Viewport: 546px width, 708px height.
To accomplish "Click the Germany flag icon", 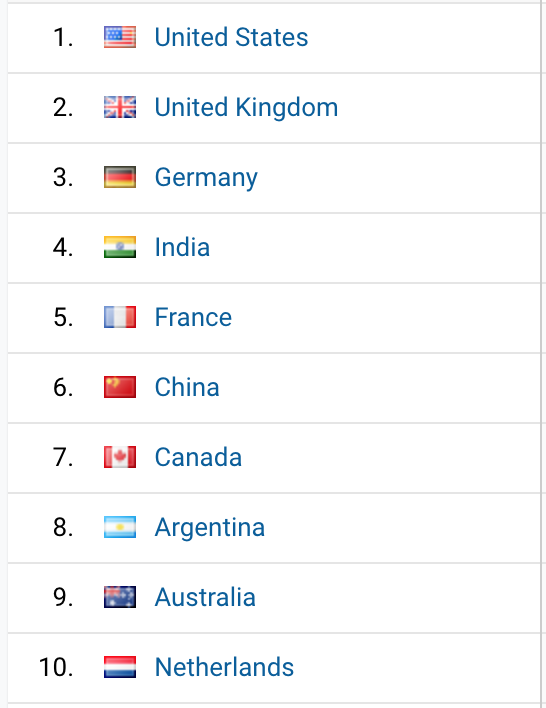I will pos(120,177).
